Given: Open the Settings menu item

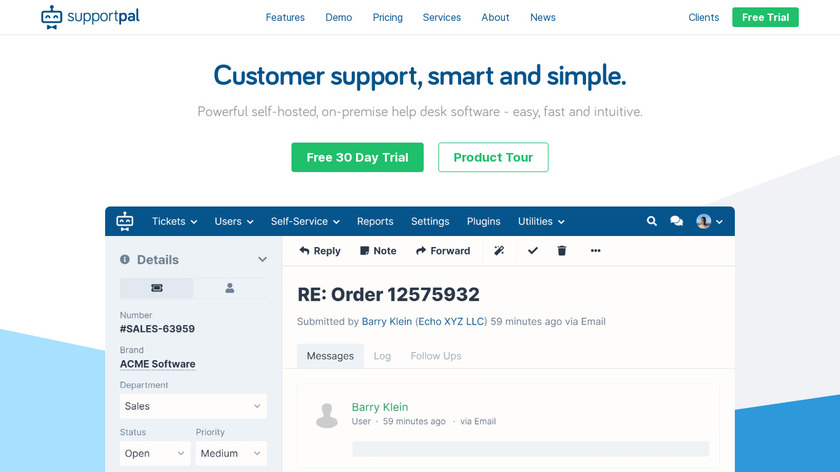Looking at the screenshot, I should pyautogui.click(x=430, y=221).
